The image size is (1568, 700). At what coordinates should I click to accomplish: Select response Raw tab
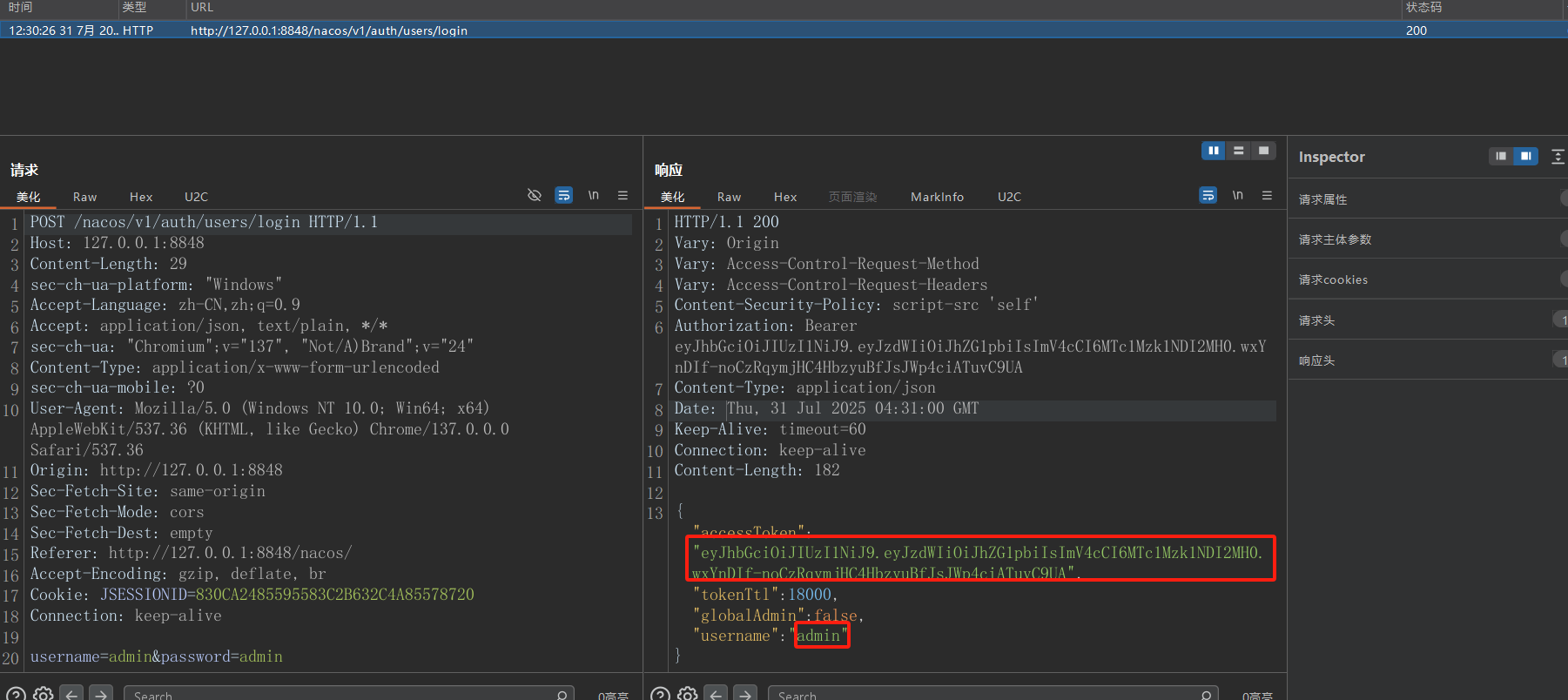(x=729, y=197)
